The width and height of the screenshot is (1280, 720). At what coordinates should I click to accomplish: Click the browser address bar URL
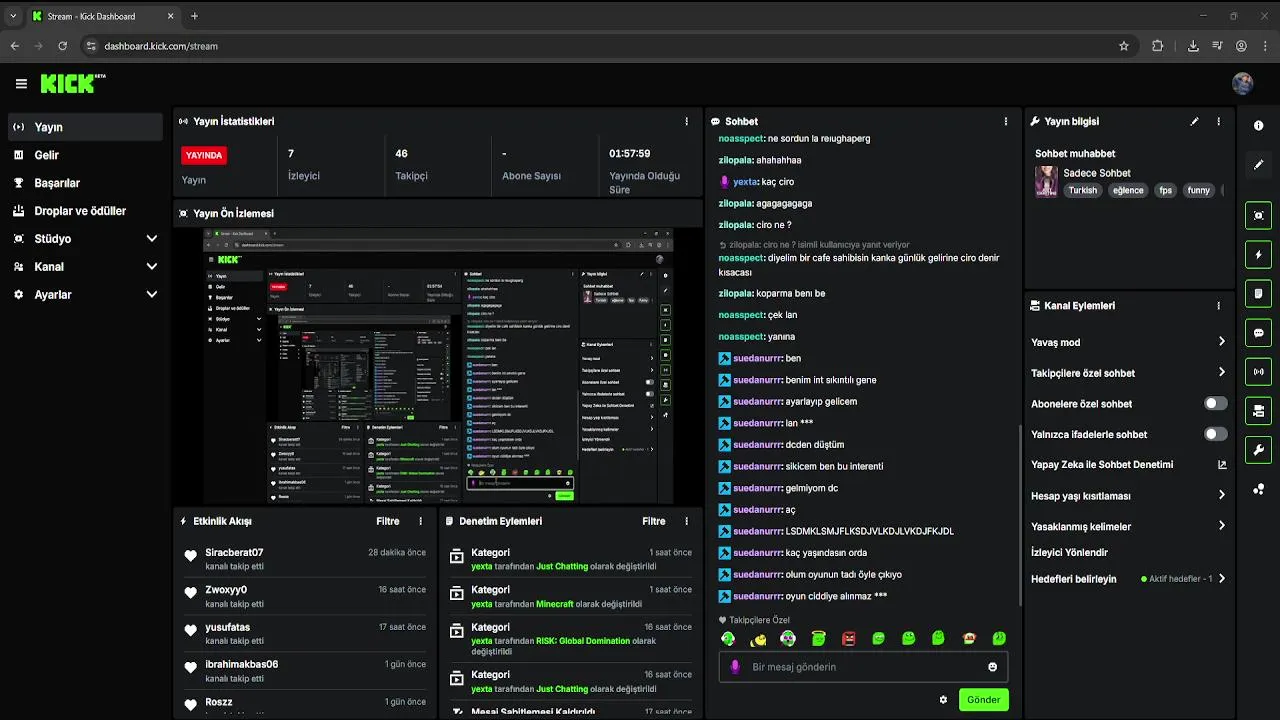(x=161, y=46)
